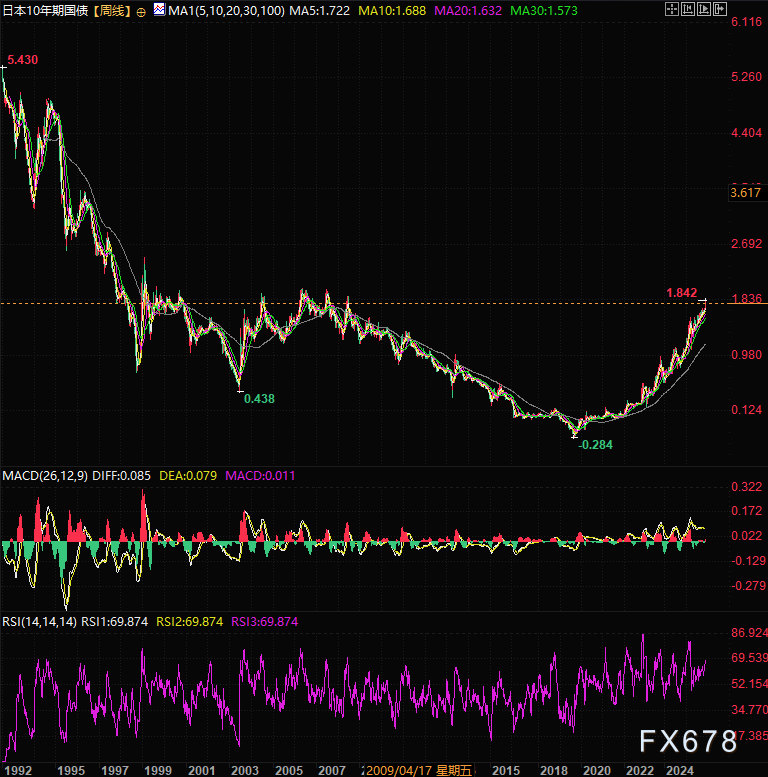Screen dimensions: 768x777
Task: Click the DIFF:0.085 value label
Action: coord(119,475)
